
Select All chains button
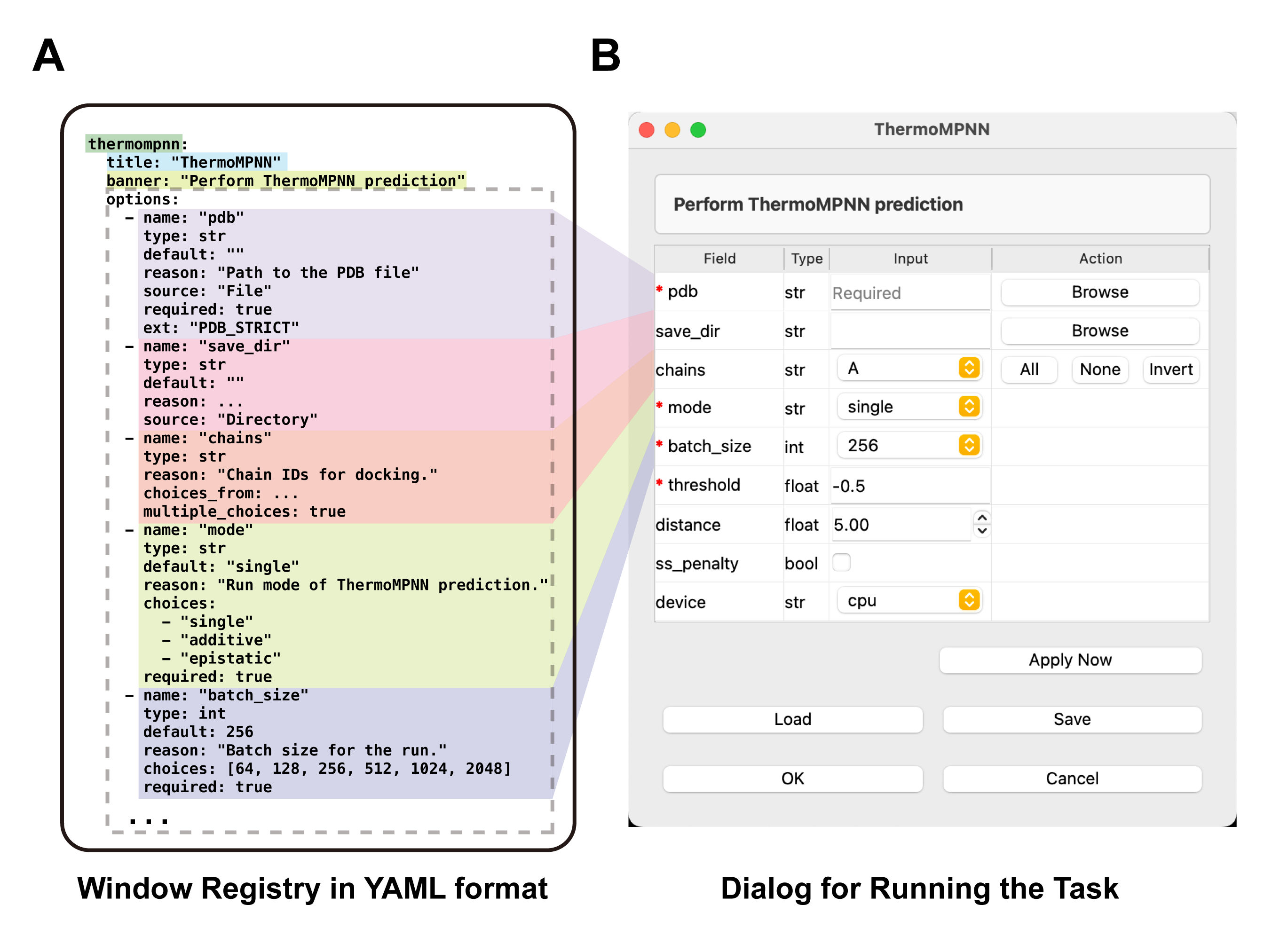click(1028, 370)
